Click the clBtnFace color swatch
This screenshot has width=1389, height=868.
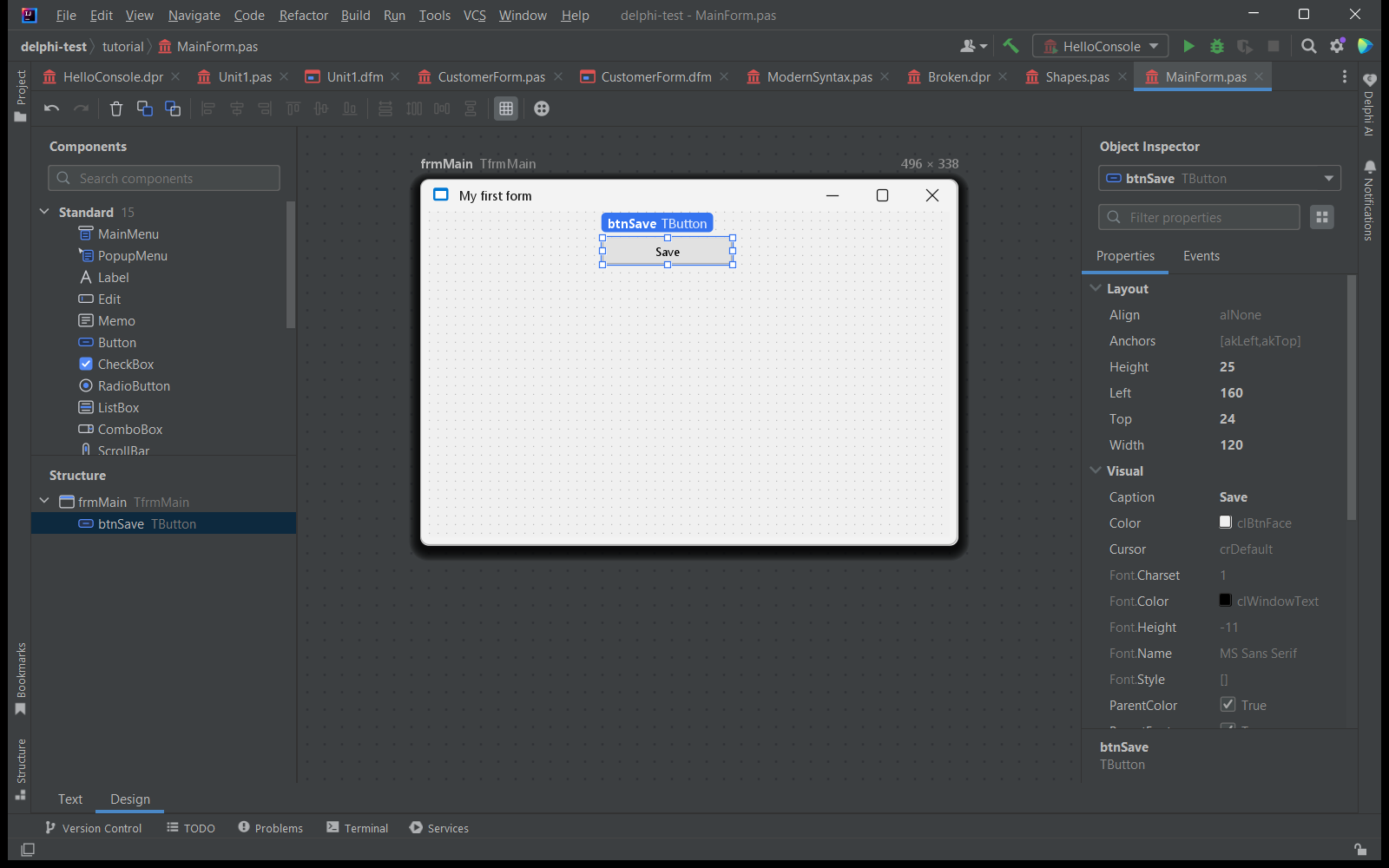coord(1226,522)
